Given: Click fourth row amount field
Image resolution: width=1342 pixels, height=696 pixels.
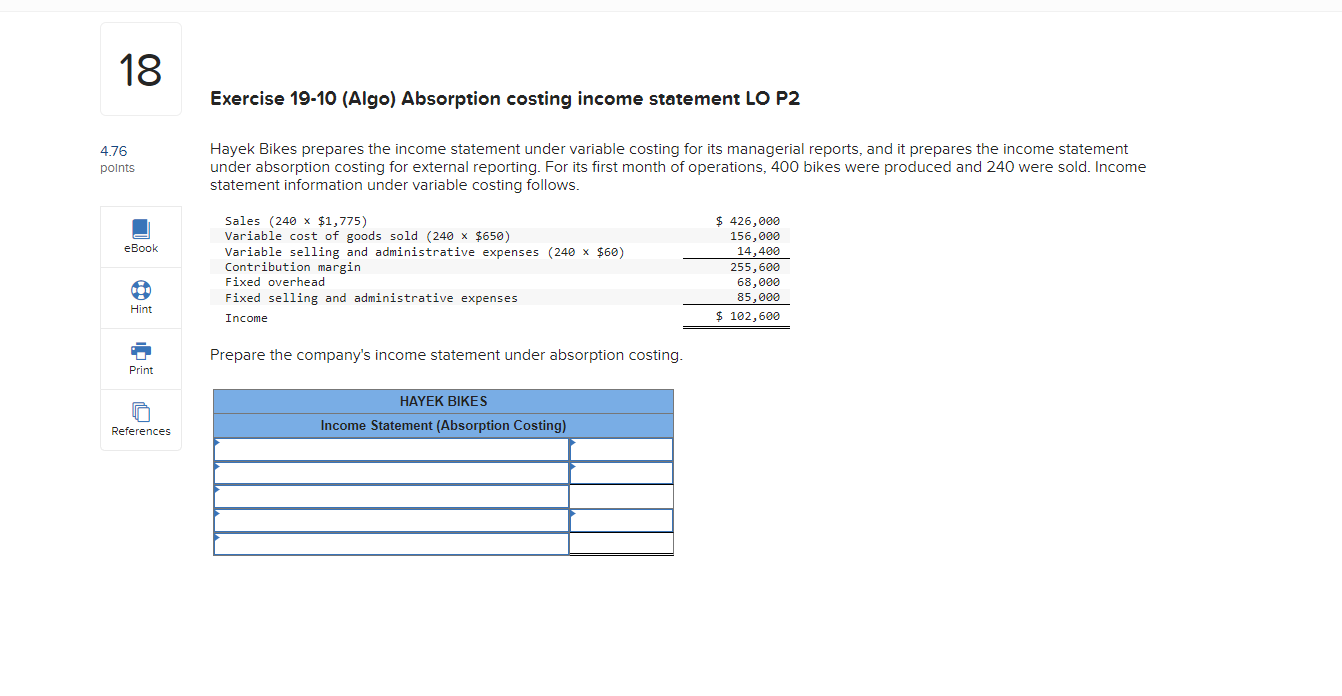Looking at the screenshot, I should pos(621,520).
